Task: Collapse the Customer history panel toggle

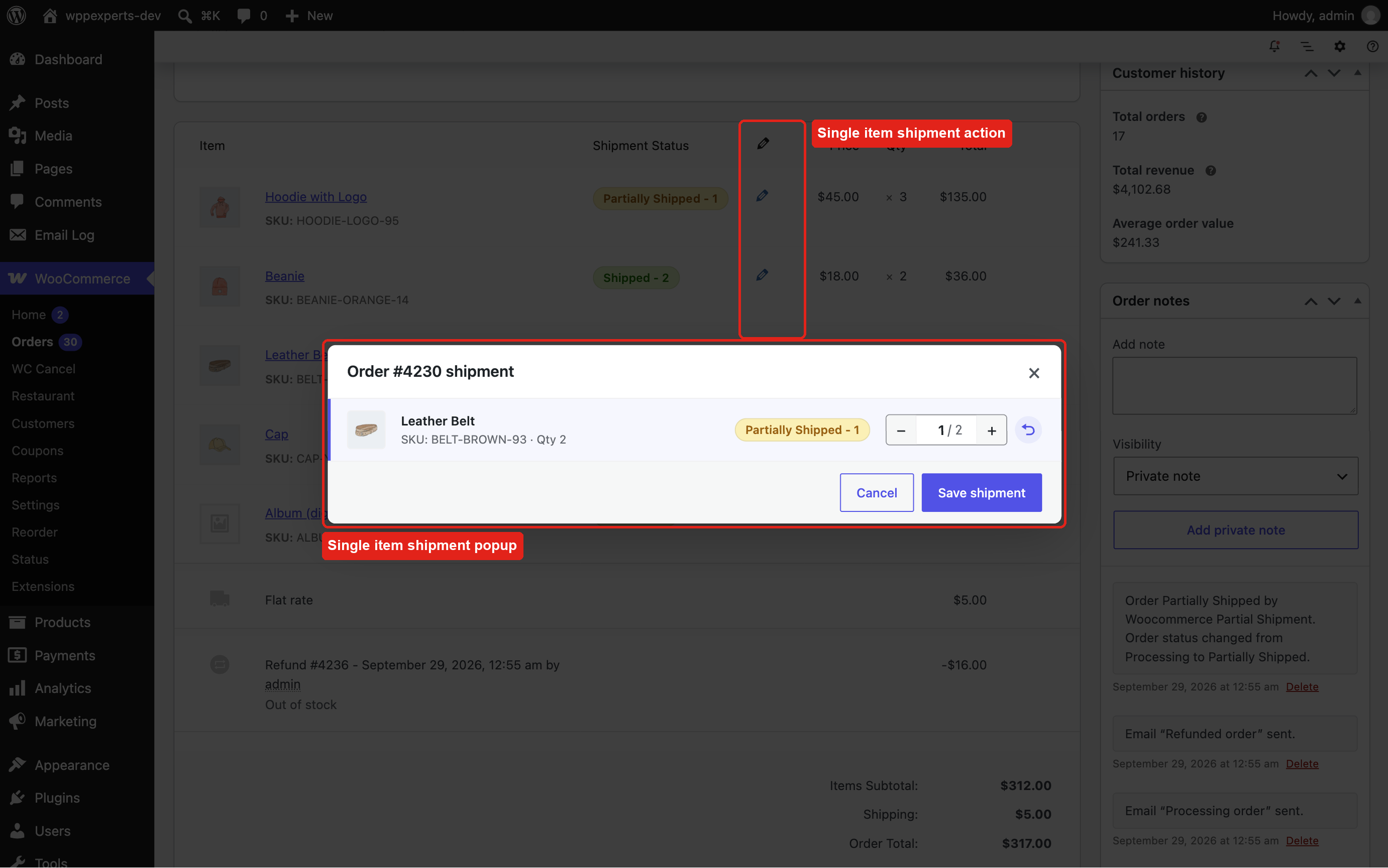Action: [x=1357, y=72]
